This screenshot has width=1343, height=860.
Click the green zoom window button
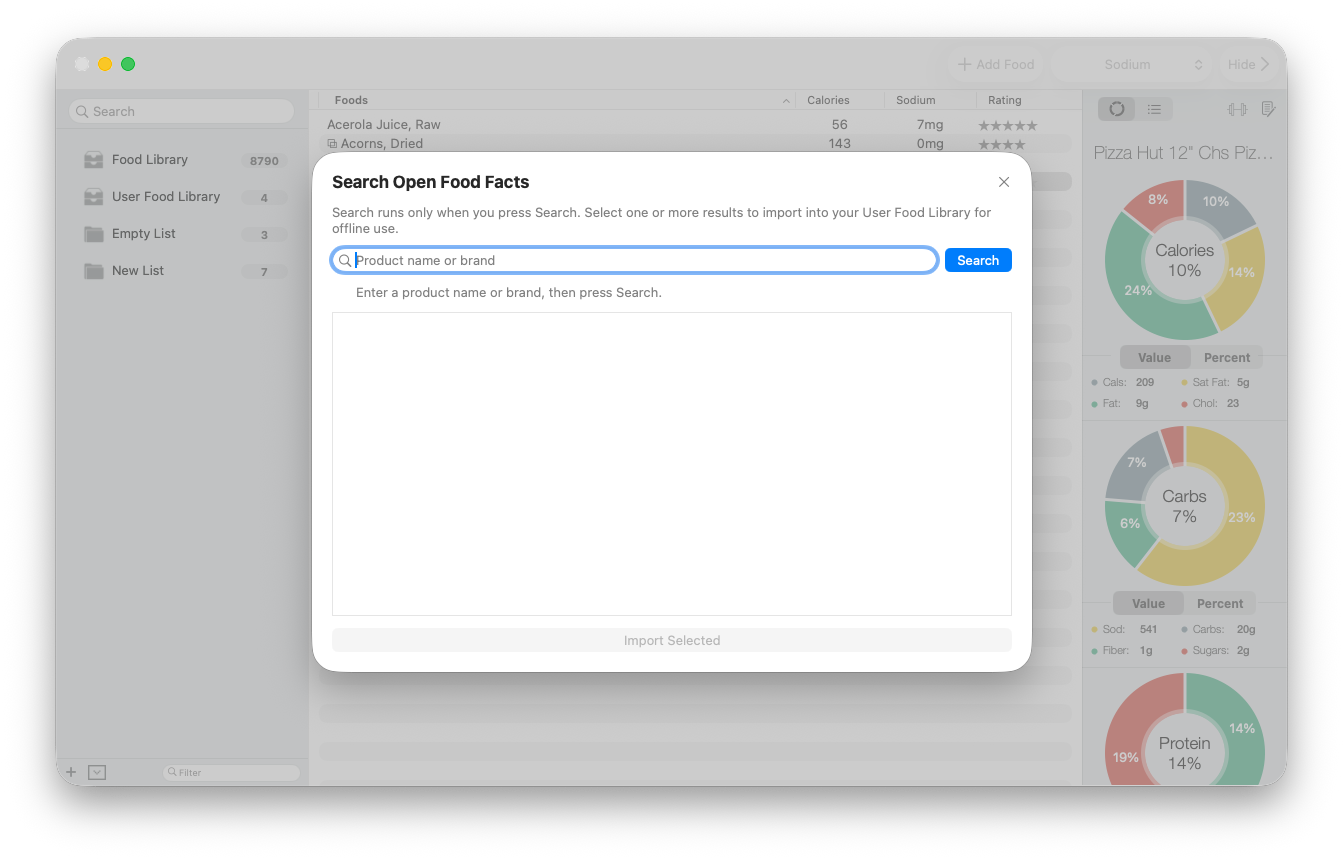pyautogui.click(x=128, y=64)
